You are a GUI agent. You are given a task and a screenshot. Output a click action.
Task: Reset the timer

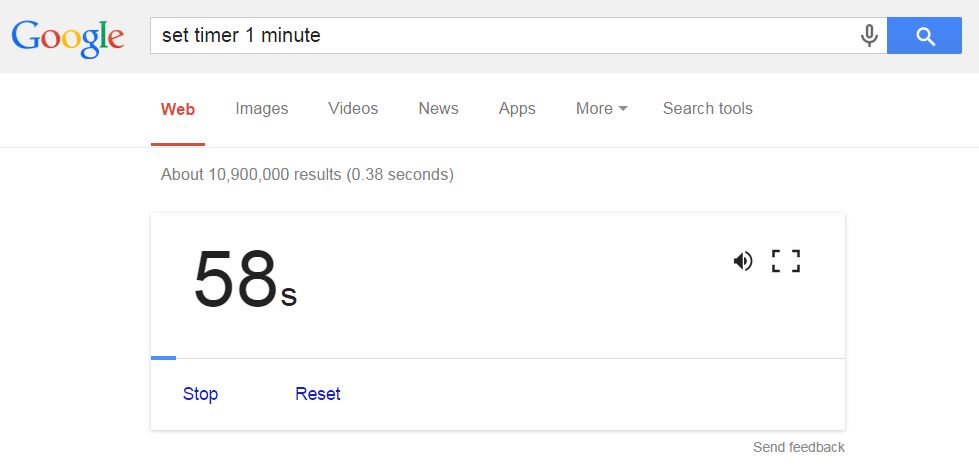(318, 394)
